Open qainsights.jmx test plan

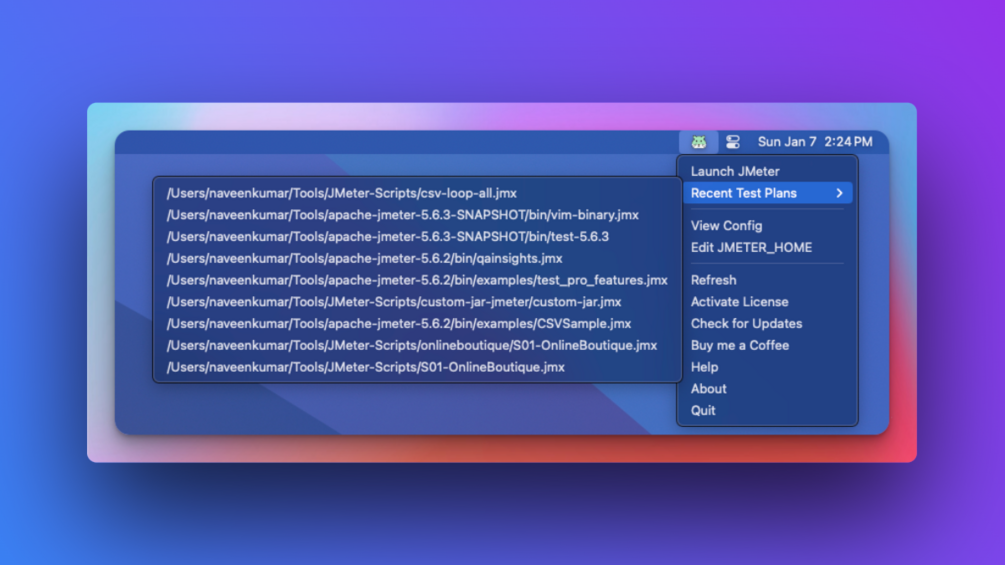coord(417,258)
